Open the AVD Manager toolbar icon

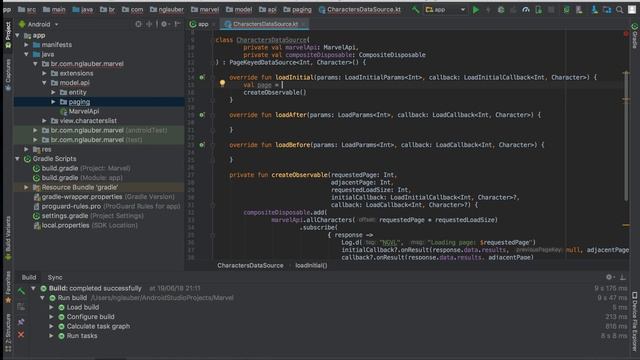click(579, 9)
